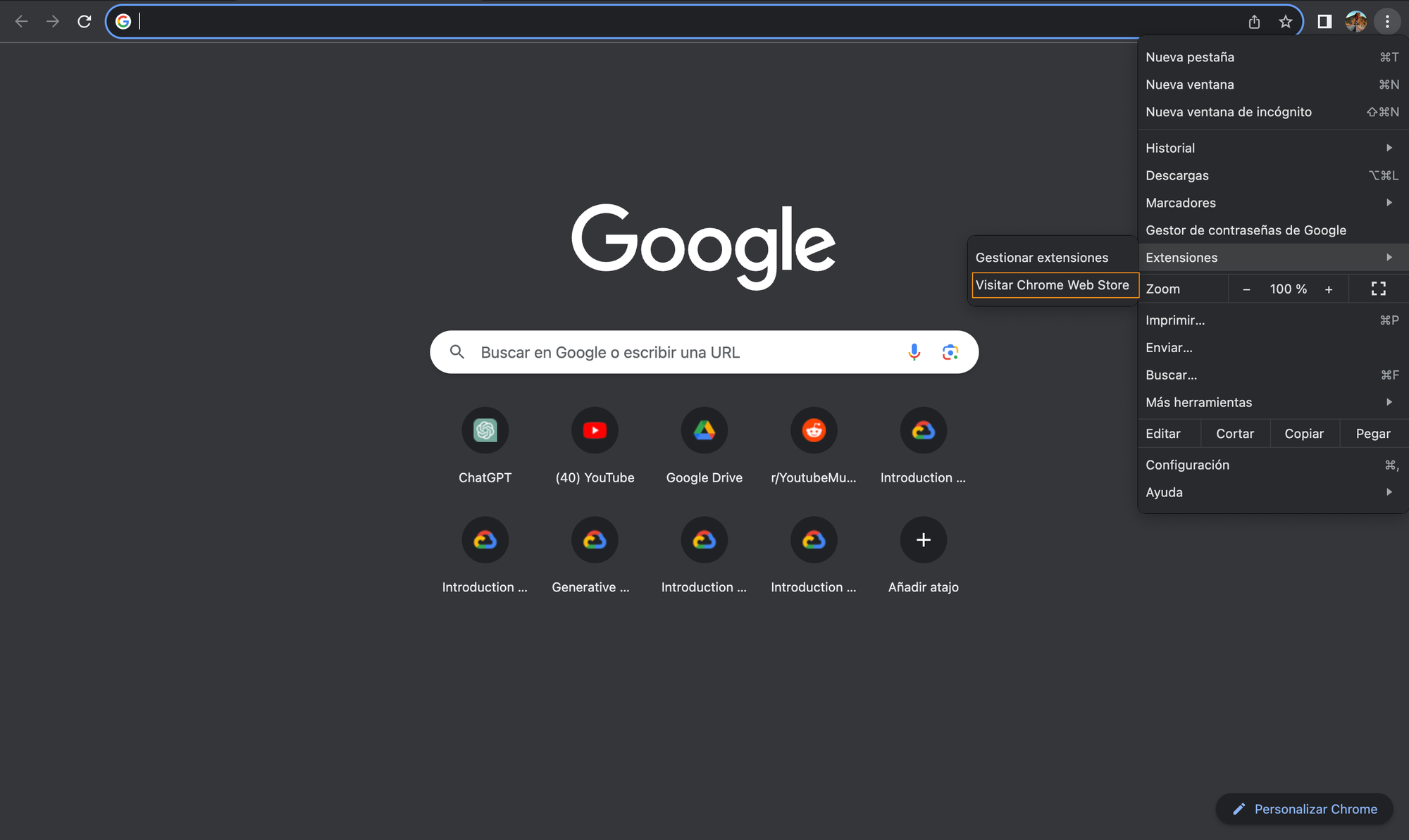Add a shortcut with Añadir atajo
This screenshot has height=840, width=1409.
pos(924,556)
